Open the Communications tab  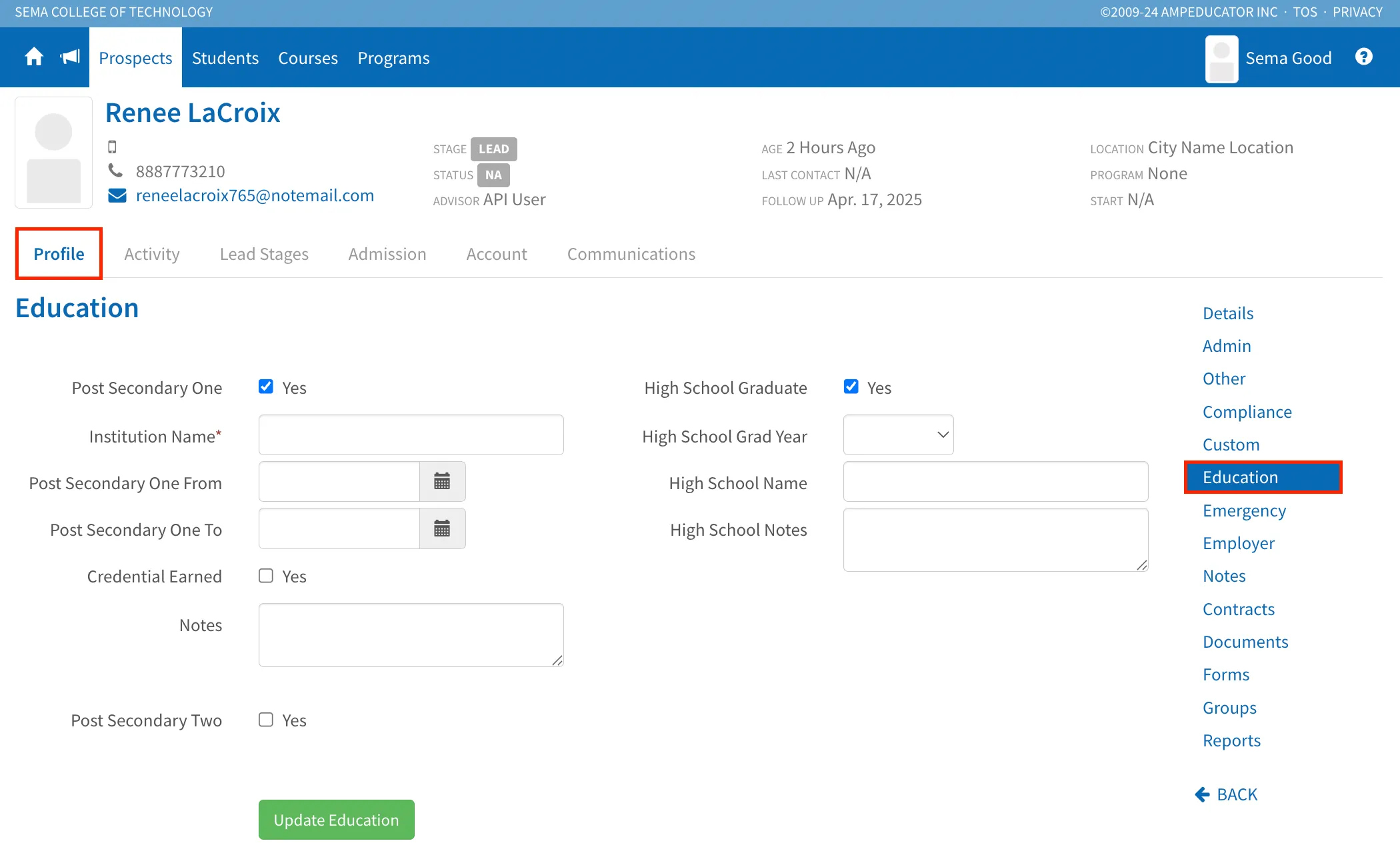(x=631, y=254)
